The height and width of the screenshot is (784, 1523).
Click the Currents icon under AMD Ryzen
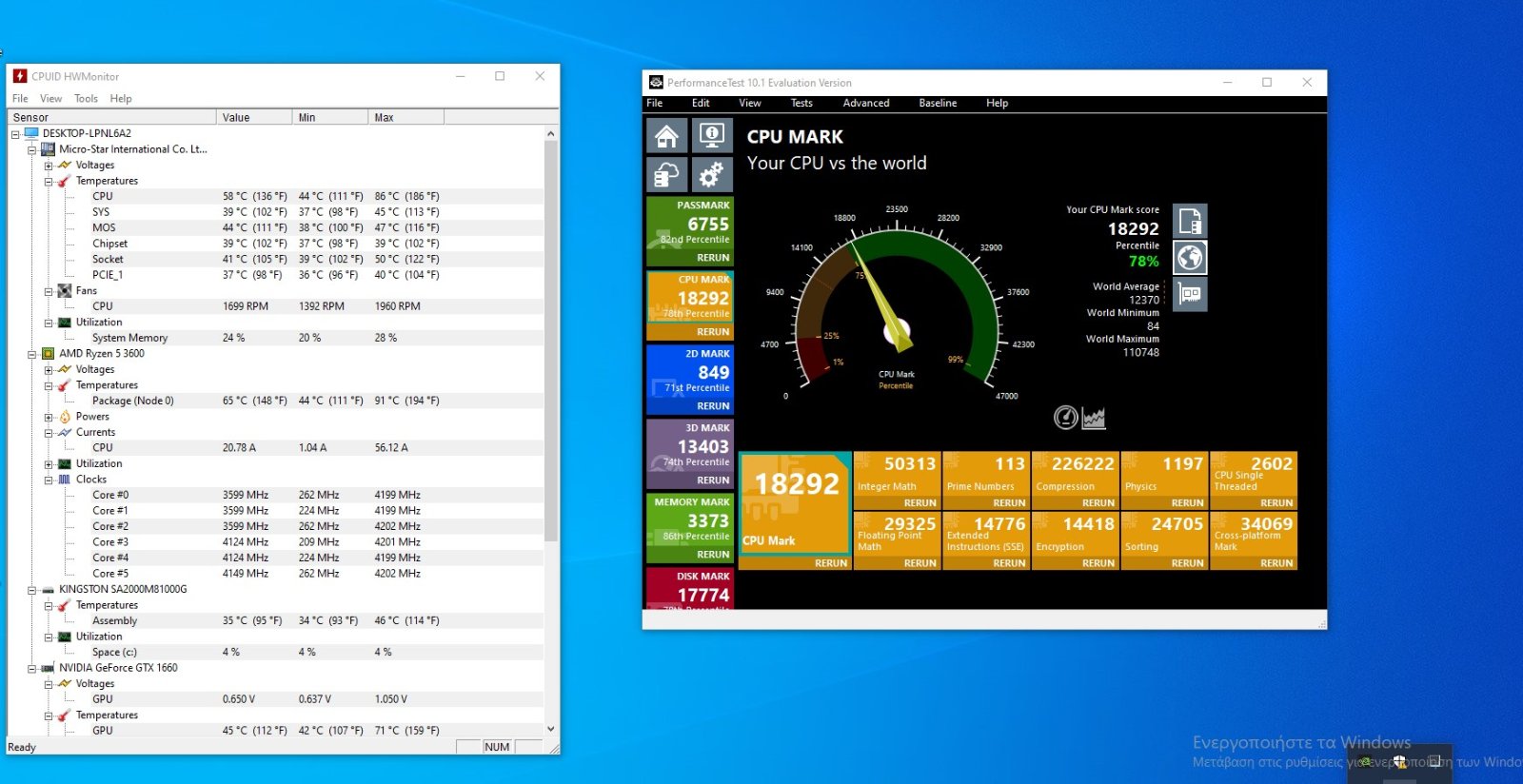tap(65, 432)
